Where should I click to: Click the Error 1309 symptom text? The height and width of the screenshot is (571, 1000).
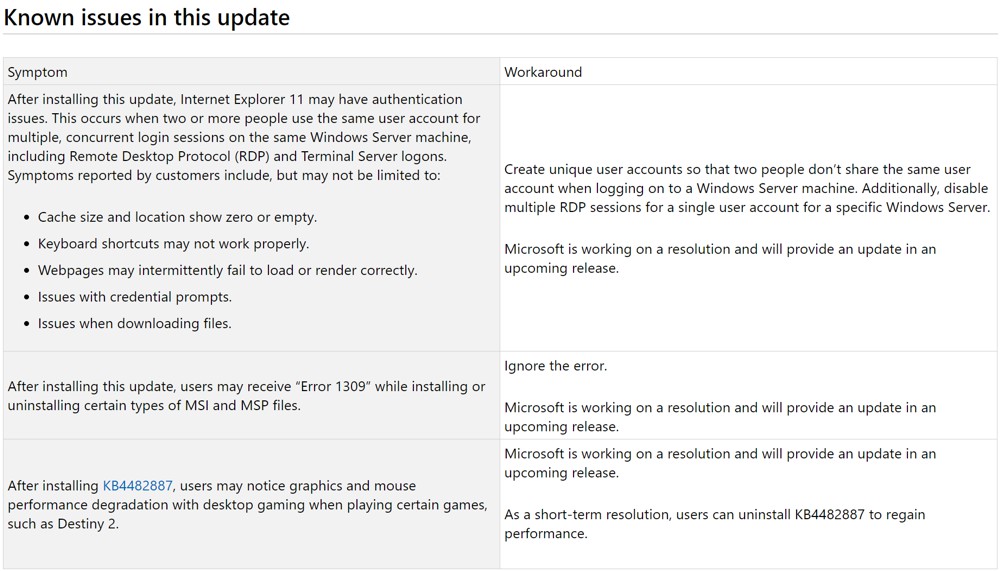[x=246, y=396]
